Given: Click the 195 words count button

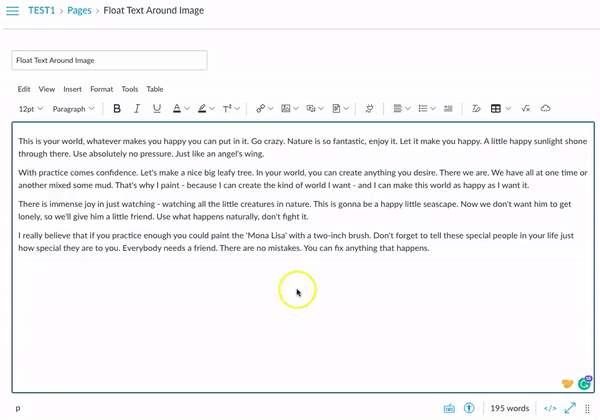Looking at the screenshot, I should click(510, 409).
